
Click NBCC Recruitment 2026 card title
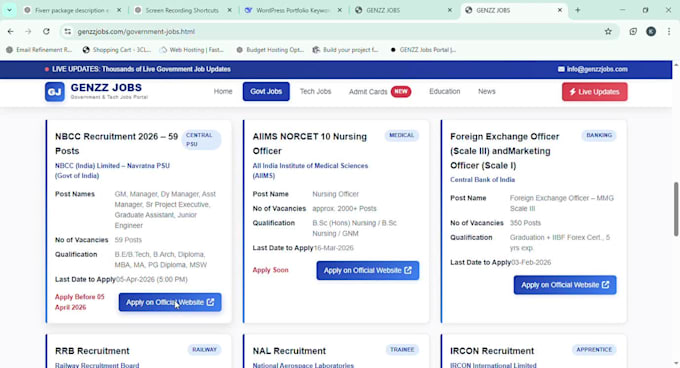[x=116, y=143]
